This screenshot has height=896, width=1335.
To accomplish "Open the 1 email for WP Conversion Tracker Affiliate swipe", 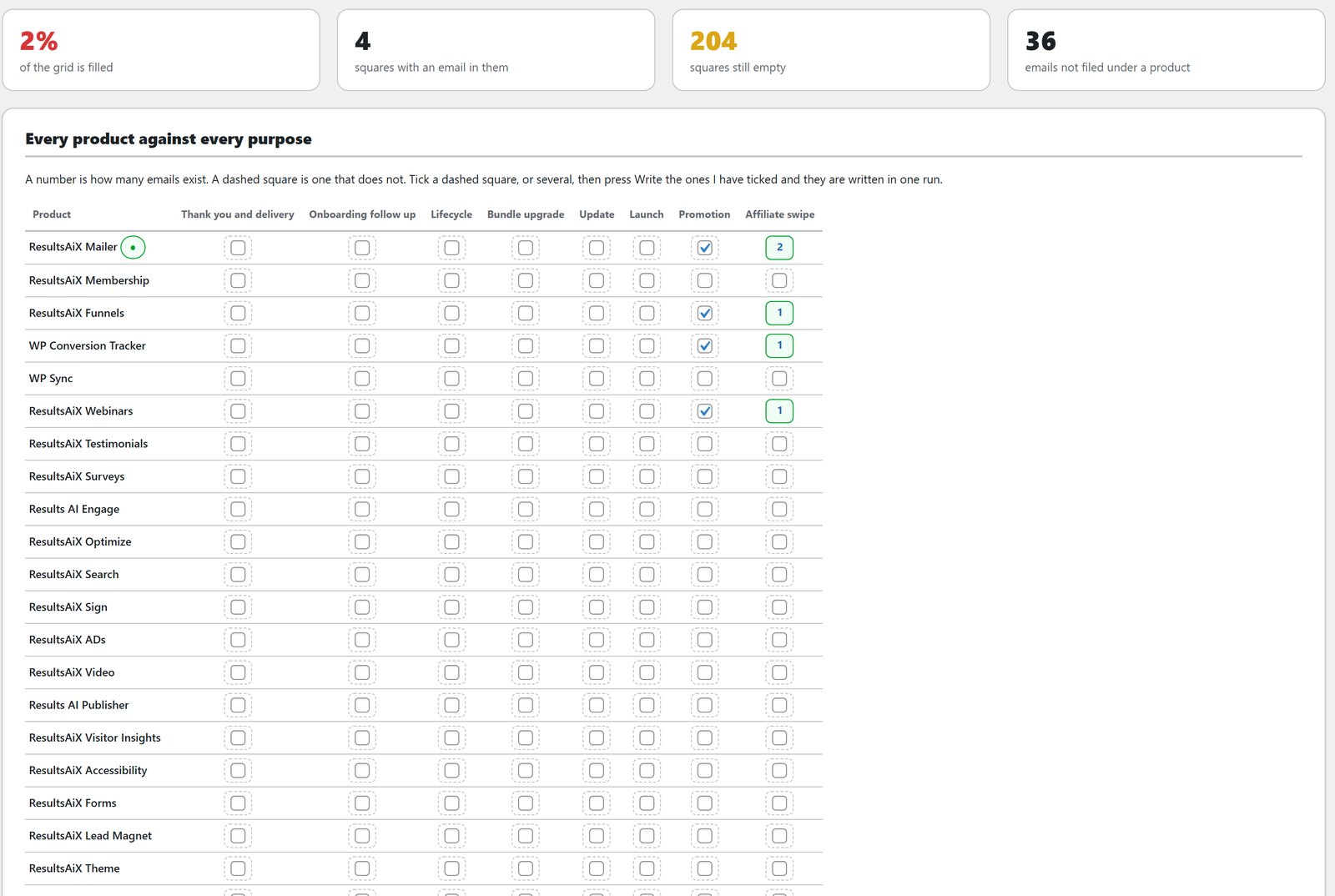I will coord(779,345).
